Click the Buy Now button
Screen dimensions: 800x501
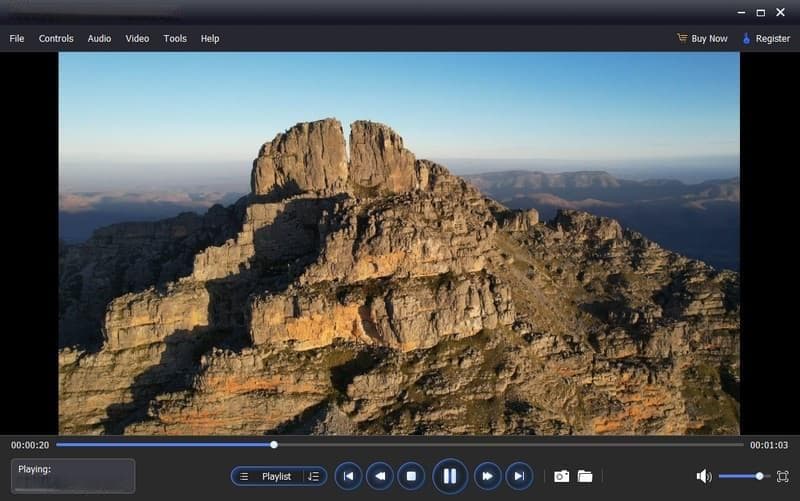tap(703, 39)
